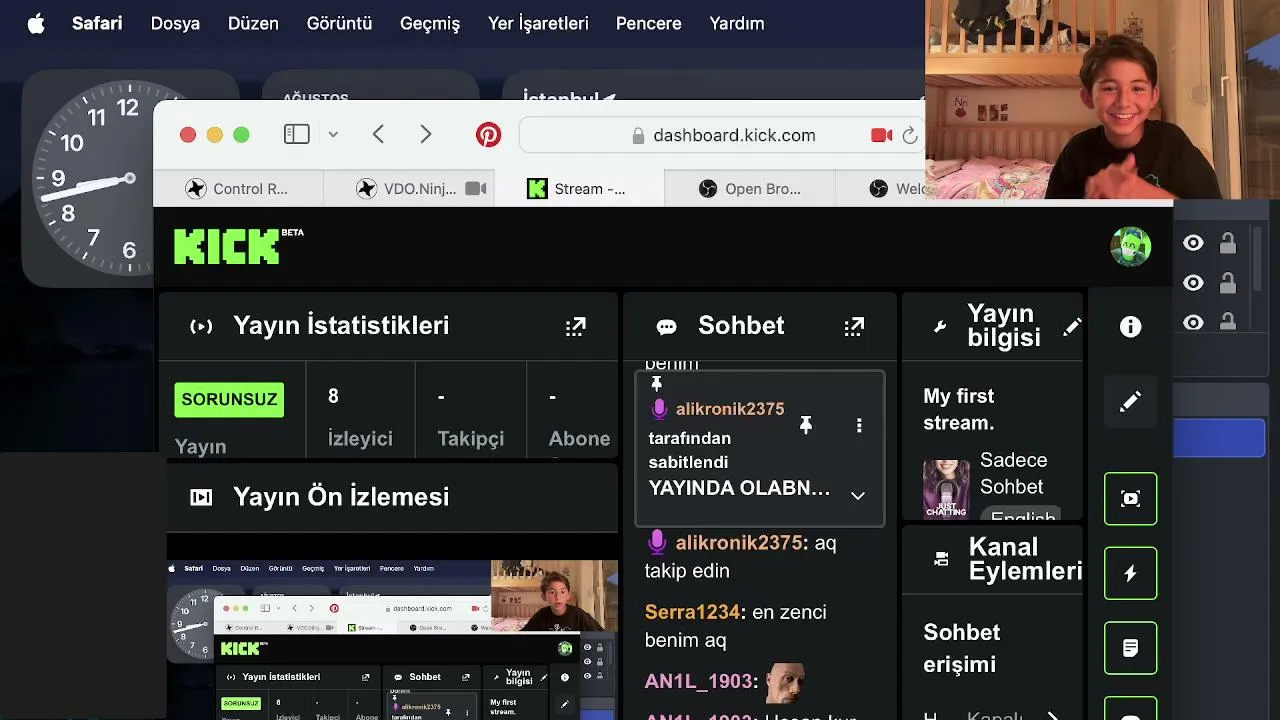Open the Yer İşaretleri menu
Screen dimensions: 1280x720
[x=538, y=23]
